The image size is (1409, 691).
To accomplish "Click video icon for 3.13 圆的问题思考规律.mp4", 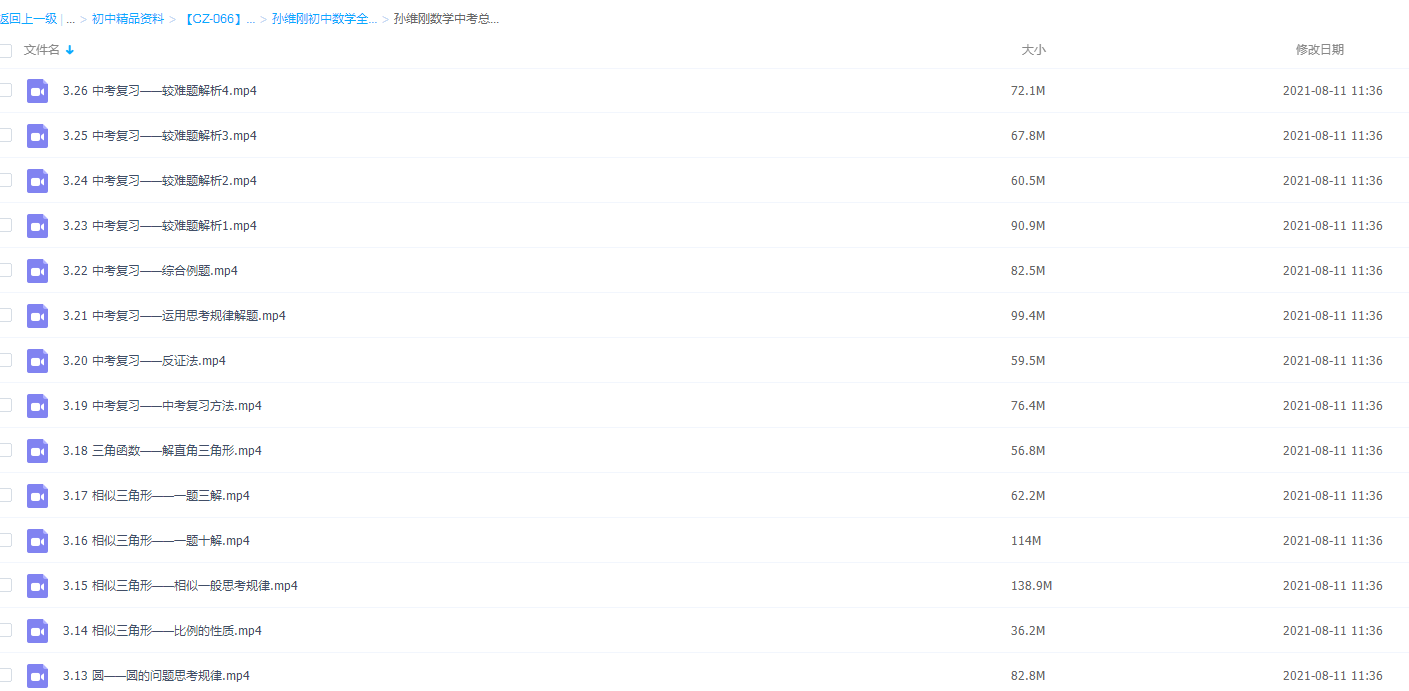I will coord(37,676).
